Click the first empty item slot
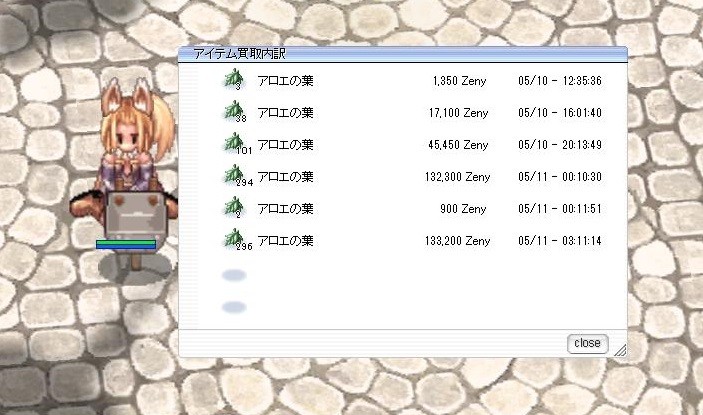 tap(234, 275)
